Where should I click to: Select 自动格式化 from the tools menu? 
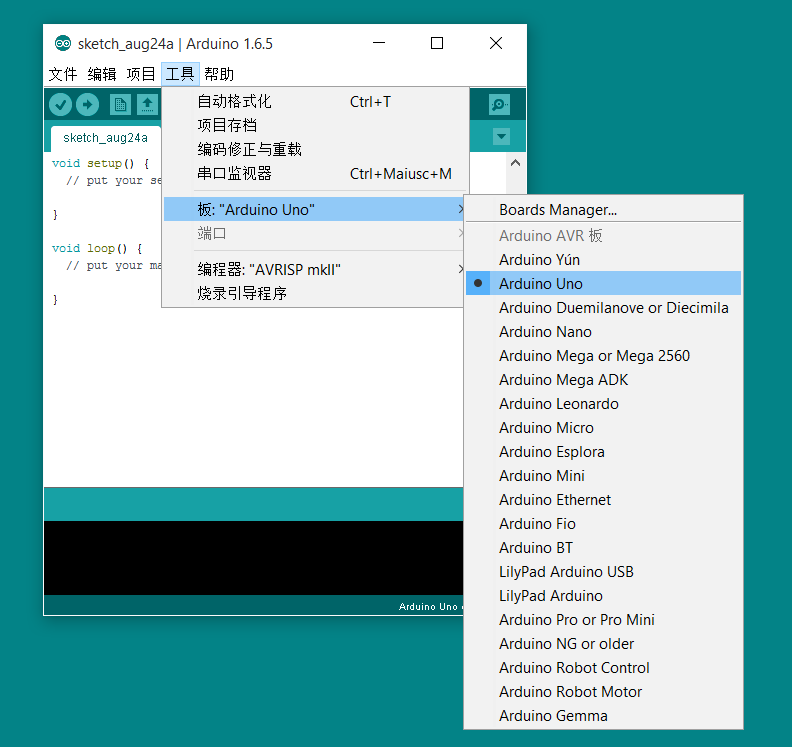pos(234,102)
